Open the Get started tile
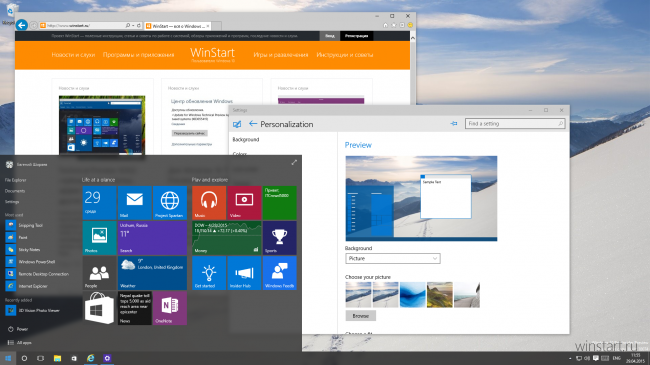650x365 pixels. click(x=209, y=273)
